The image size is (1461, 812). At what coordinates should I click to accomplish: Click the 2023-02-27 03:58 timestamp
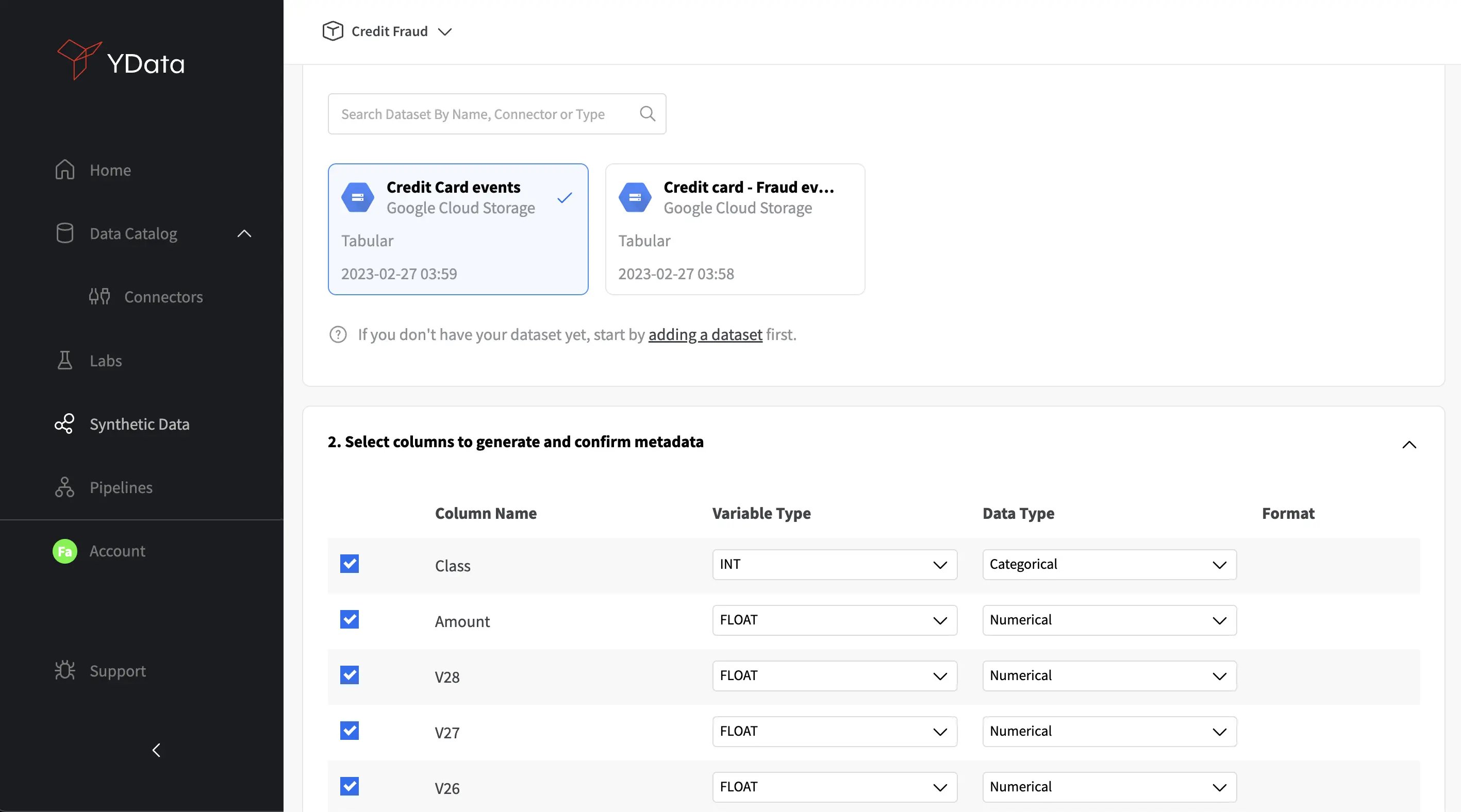point(676,274)
